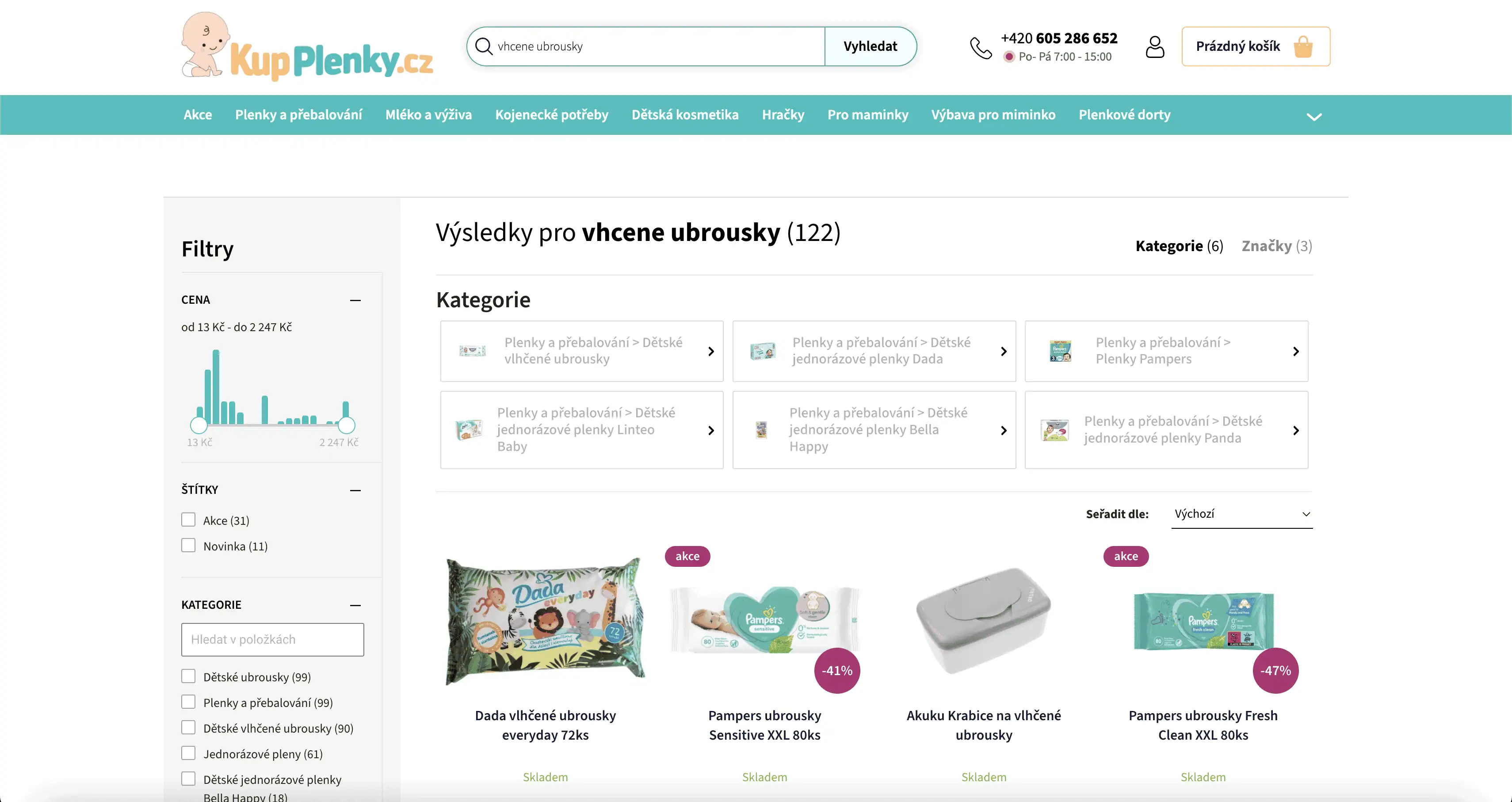Focus the Hledat v položkách field
1512x802 pixels.
coord(272,639)
